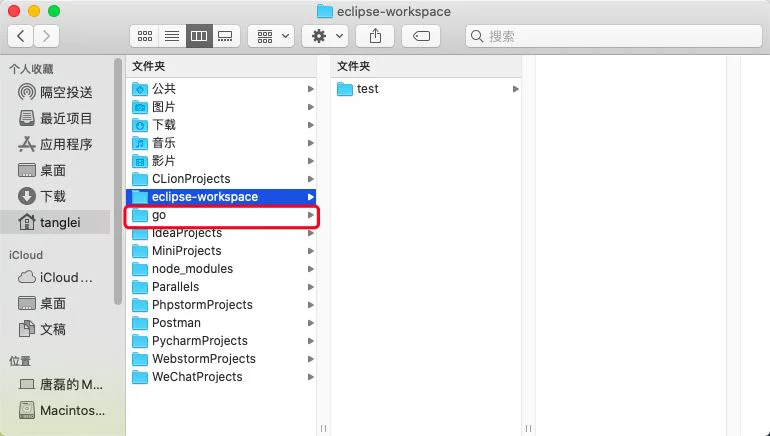The image size is (770, 436).
Task: Select the WeChatProjects folder
Action: pyautogui.click(x=221, y=377)
